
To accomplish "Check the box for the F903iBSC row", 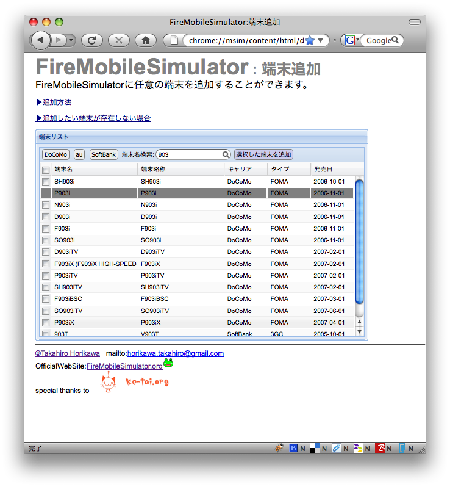I will (x=46, y=299).
